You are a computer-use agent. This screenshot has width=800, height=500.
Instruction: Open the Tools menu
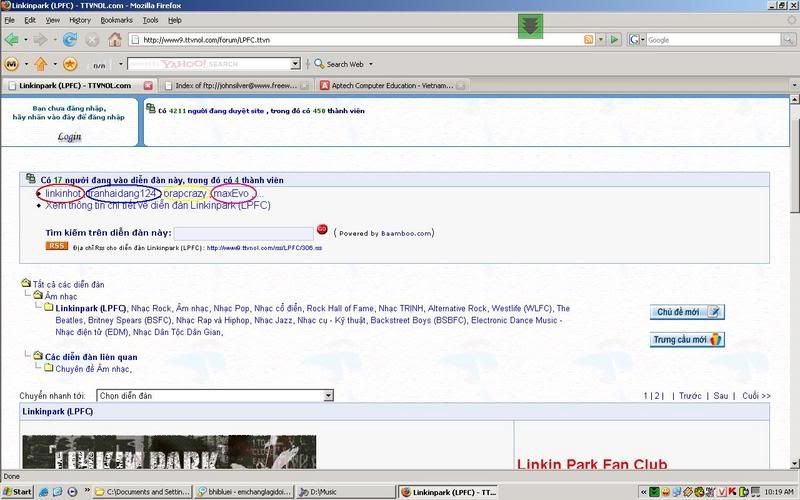click(151, 20)
